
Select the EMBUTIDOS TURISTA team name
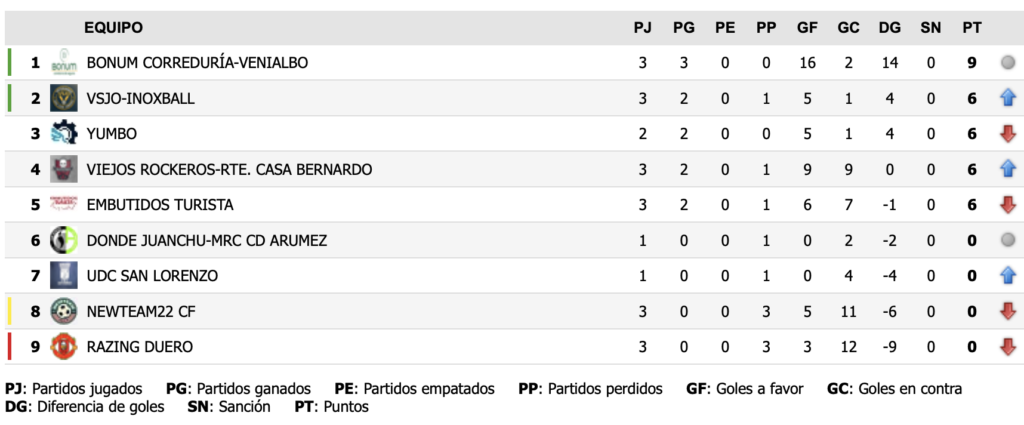pyautogui.click(x=160, y=205)
